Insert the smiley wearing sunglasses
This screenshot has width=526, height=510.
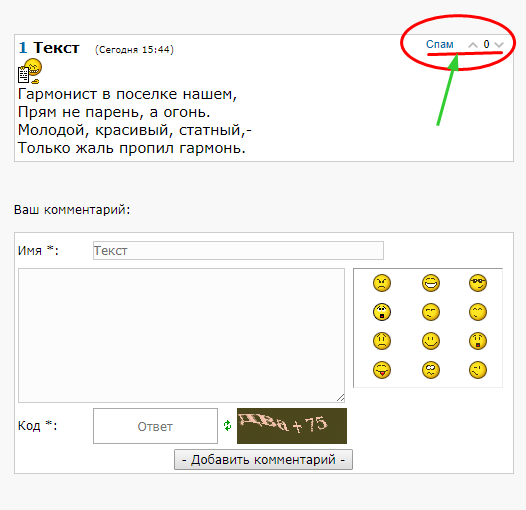[478, 283]
